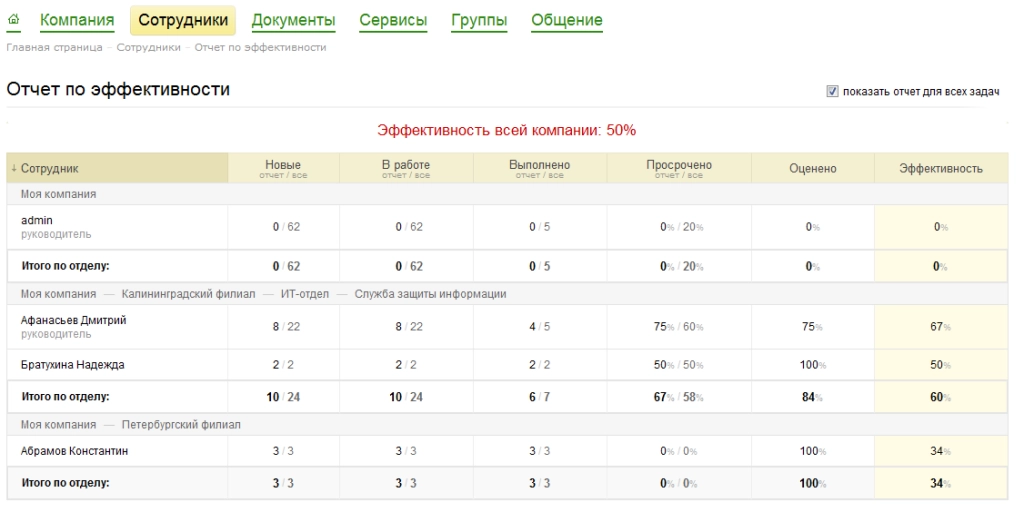Open Афанасьев Дмитрий employee profile

(73, 320)
